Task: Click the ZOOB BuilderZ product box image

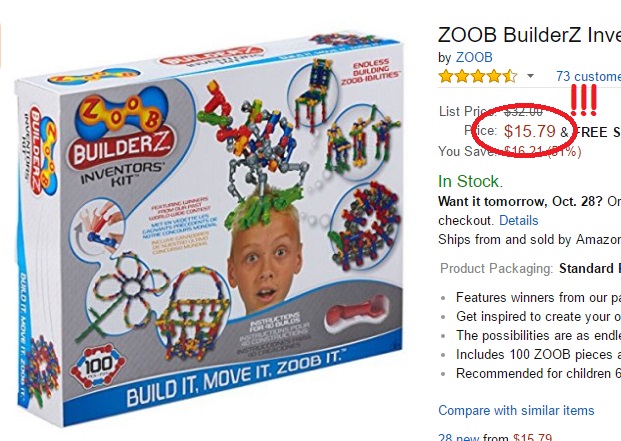Action: 210,232
